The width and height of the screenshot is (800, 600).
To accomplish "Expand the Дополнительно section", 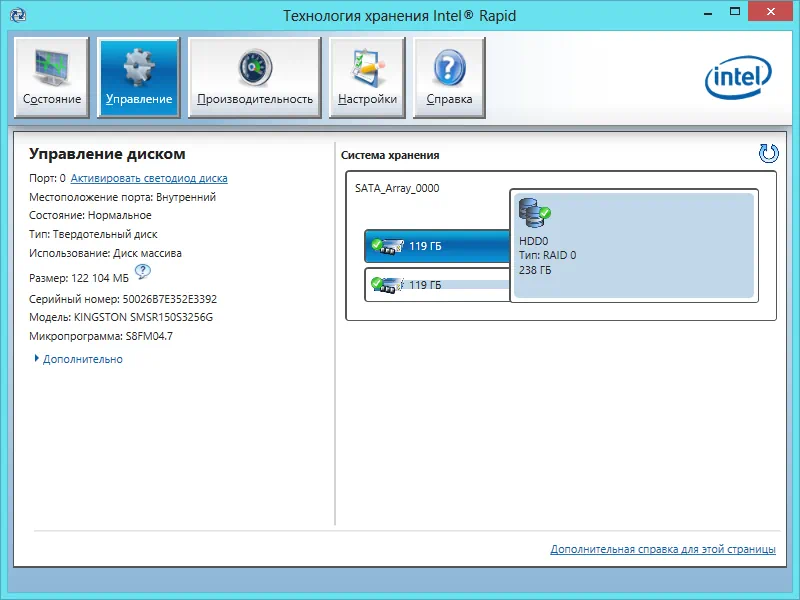I will coord(79,359).
